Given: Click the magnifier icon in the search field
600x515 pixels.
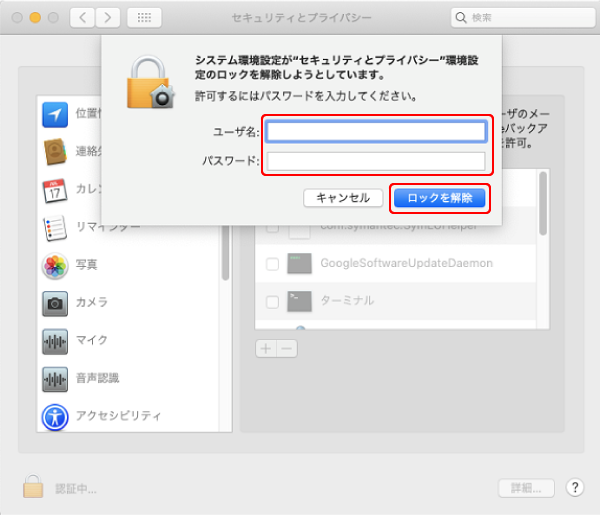Looking at the screenshot, I should point(461,18).
